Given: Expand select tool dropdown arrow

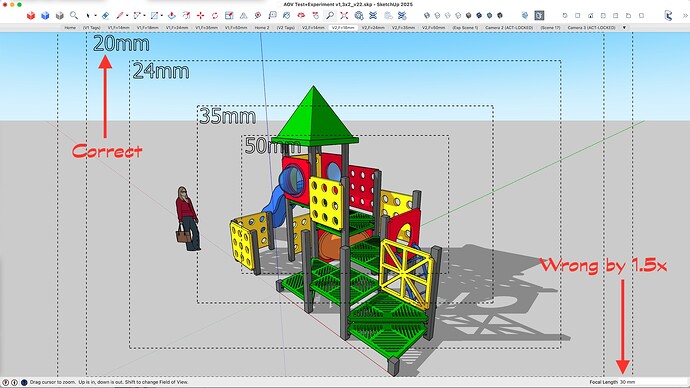Looking at the screenshot, I should [95, 16].
